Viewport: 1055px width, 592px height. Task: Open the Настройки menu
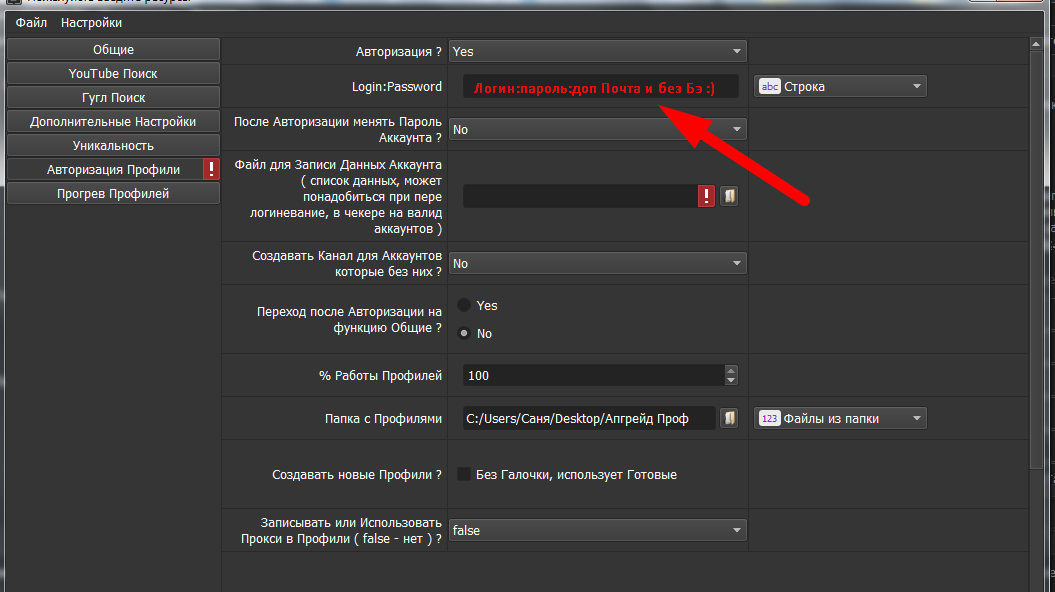pyautogui.click(x=92, y=22)
